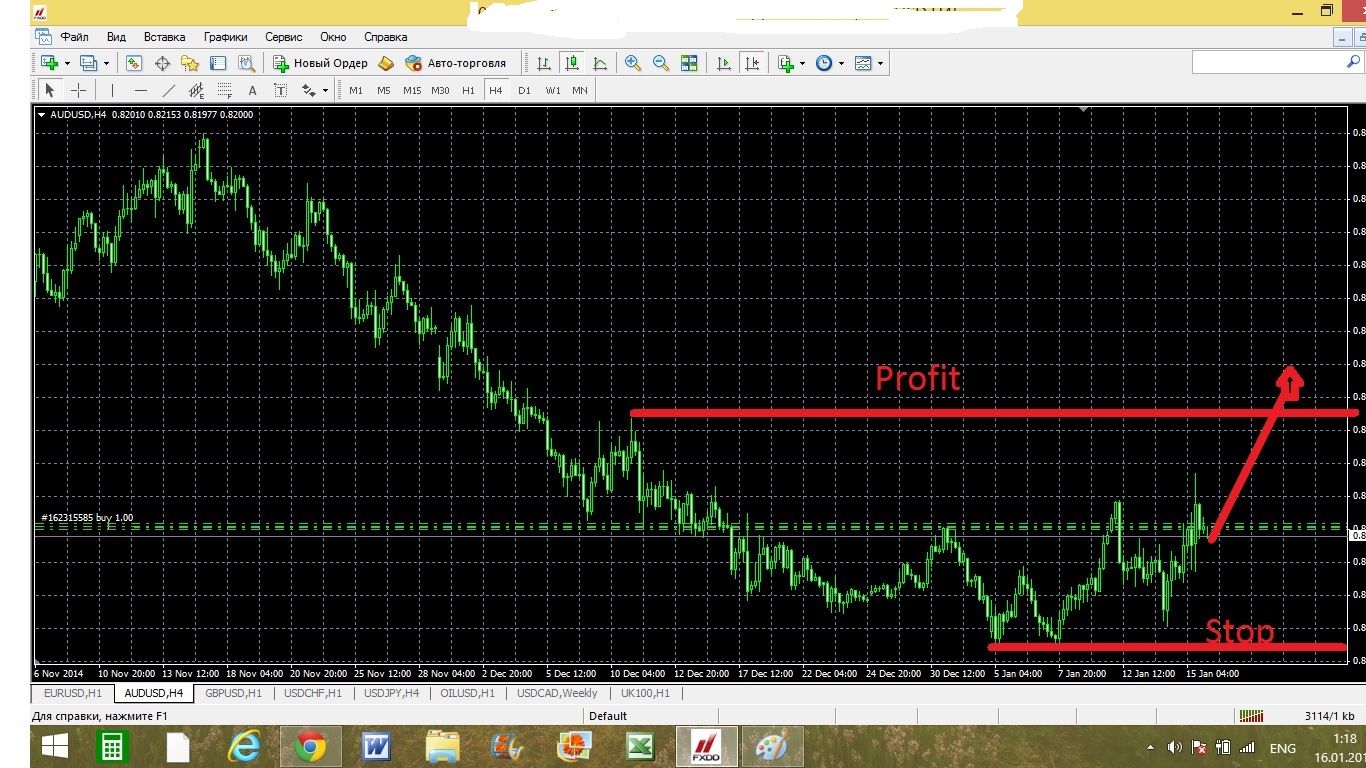Click the Новый Ордер button

point(321,63)
